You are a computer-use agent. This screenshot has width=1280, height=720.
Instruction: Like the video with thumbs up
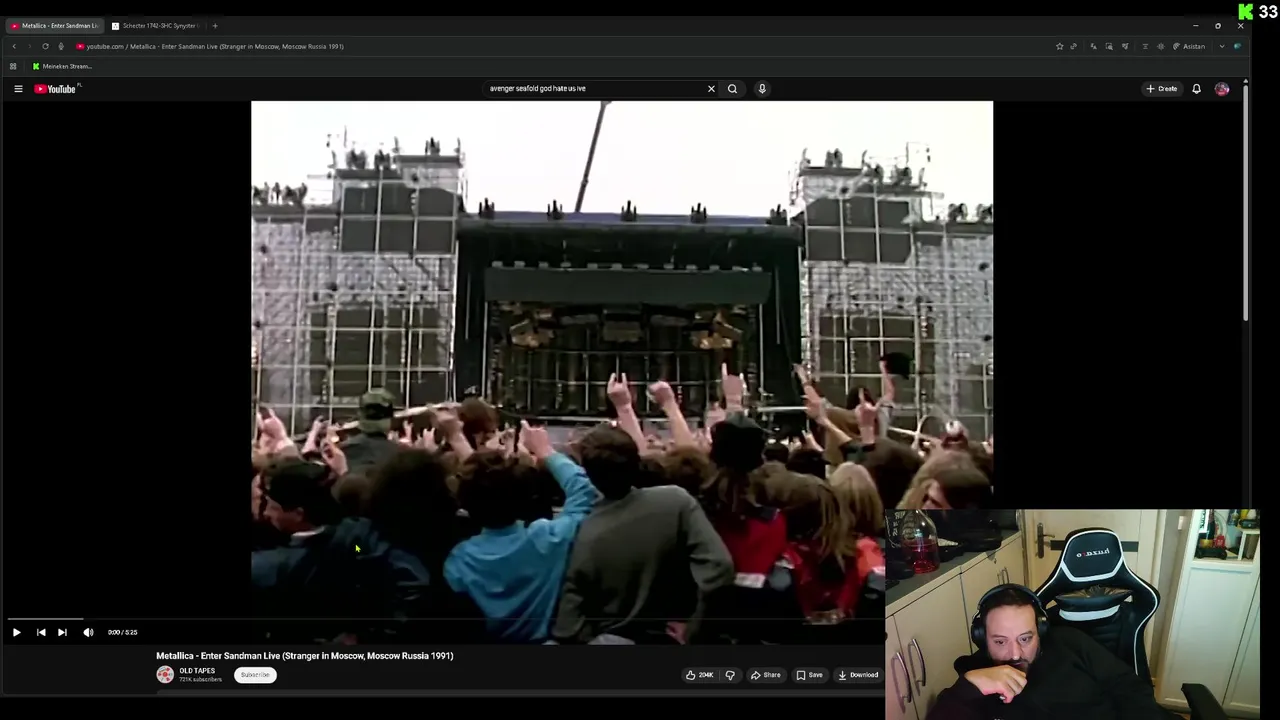pos(699,675)
